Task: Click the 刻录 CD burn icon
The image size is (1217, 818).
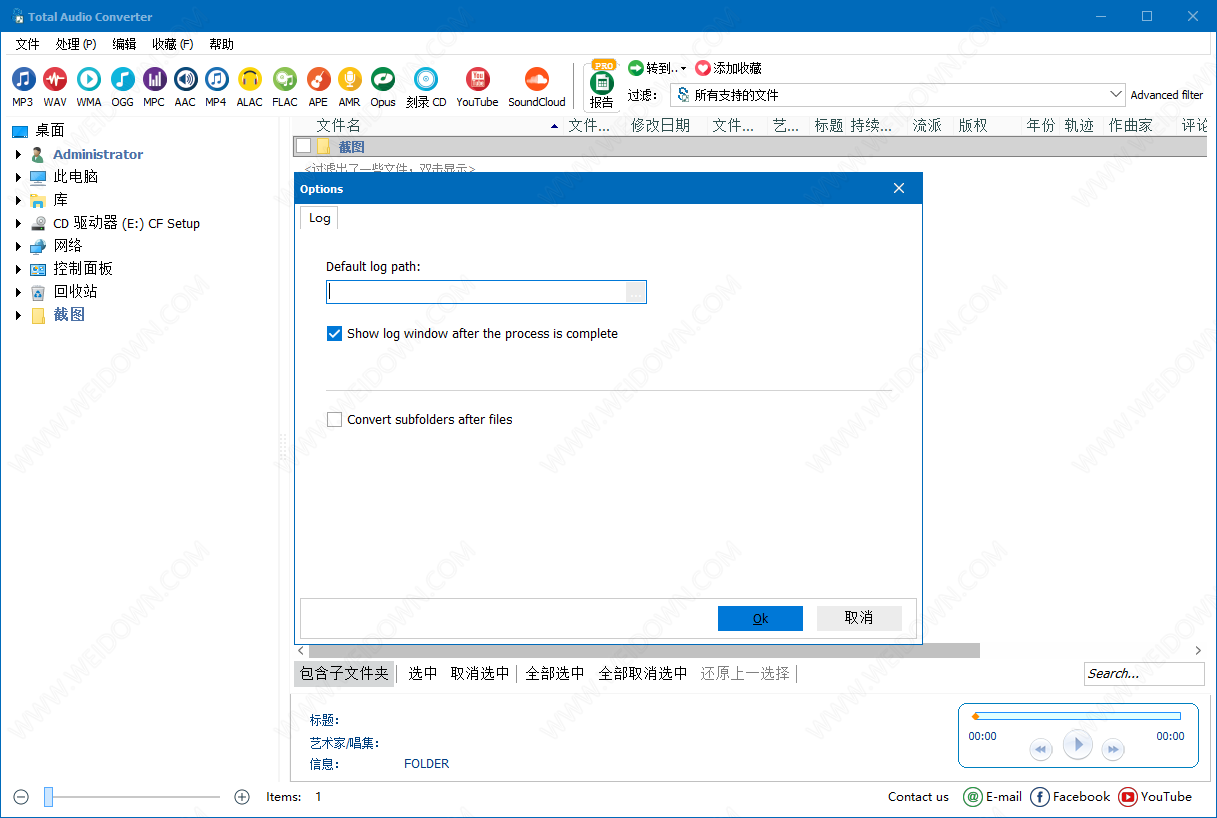Action: 426,80
